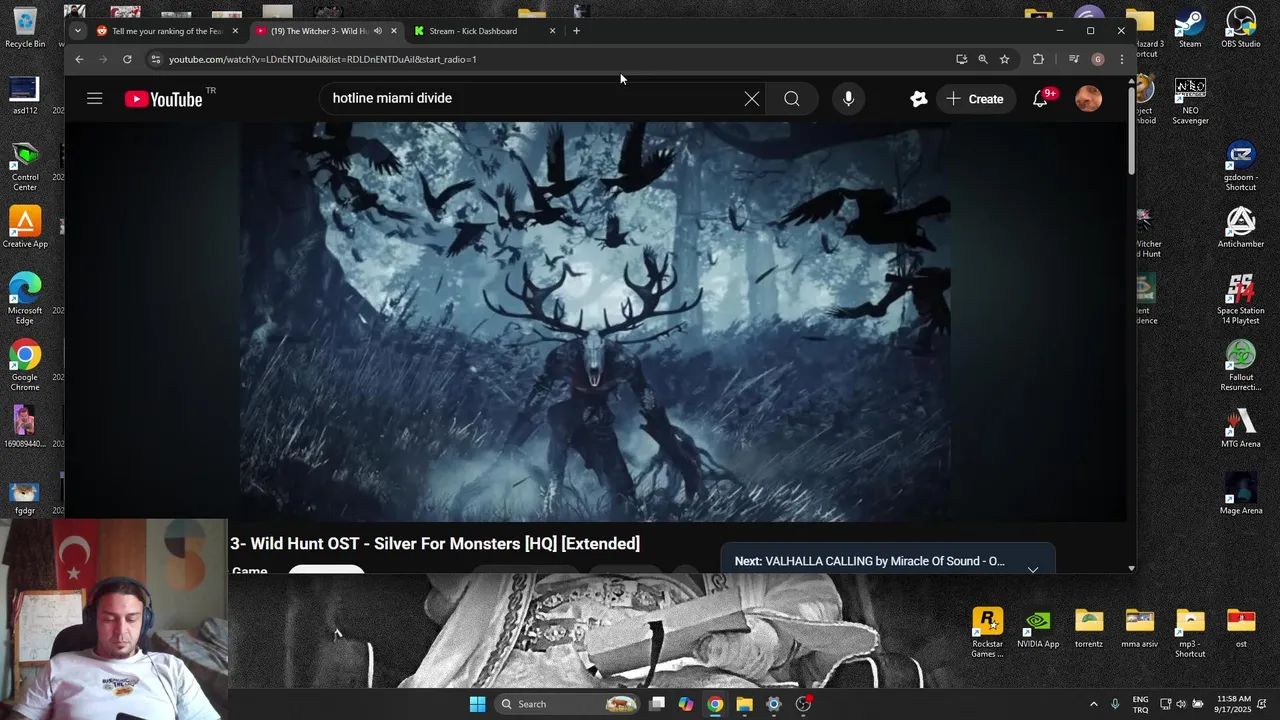This screenshot has width=1280, height=720.
Task: Start voice search with the microphone
Action: coord(848,98)
